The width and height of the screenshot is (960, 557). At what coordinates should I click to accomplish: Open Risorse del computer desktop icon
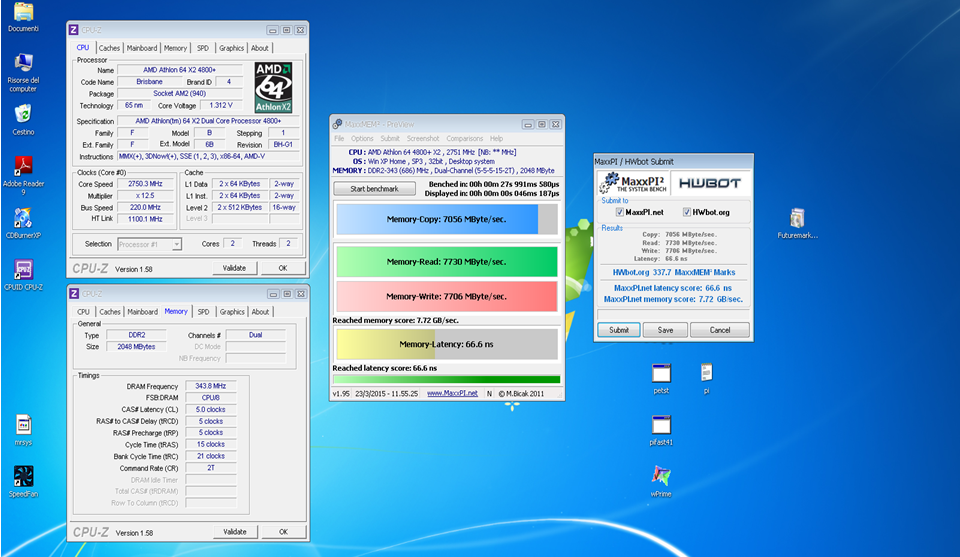tap(23, 72)
